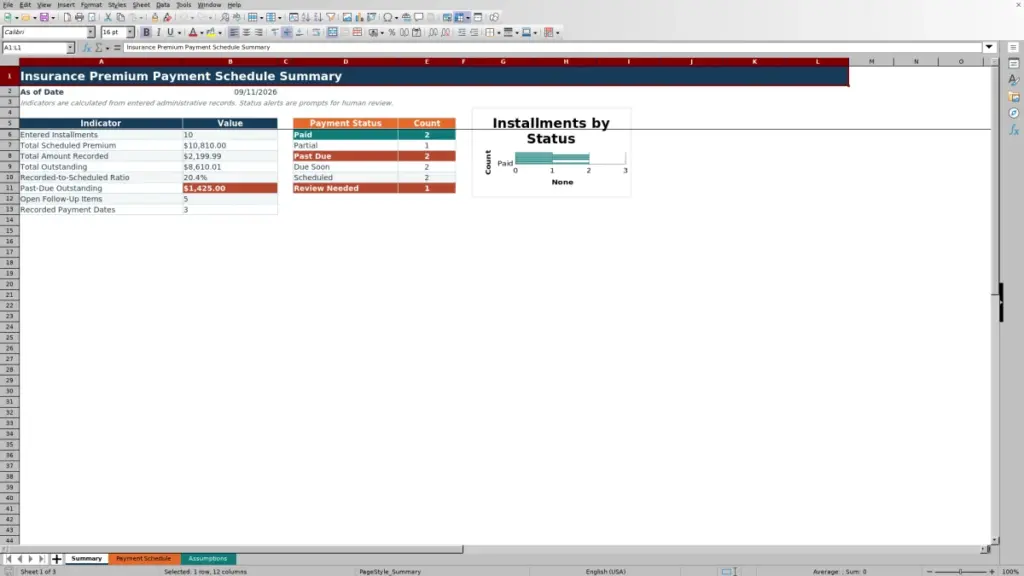Open the sidebar Styles panel icon

click(1014, 80)
